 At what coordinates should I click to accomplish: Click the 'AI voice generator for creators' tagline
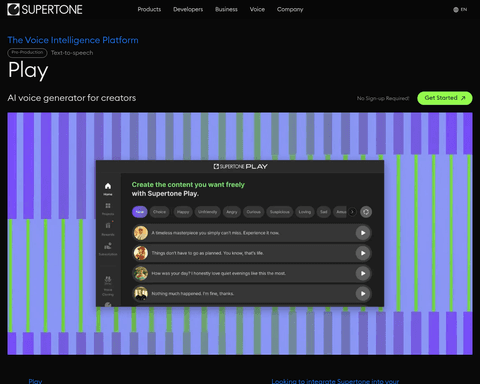click(x=72, y=98)
